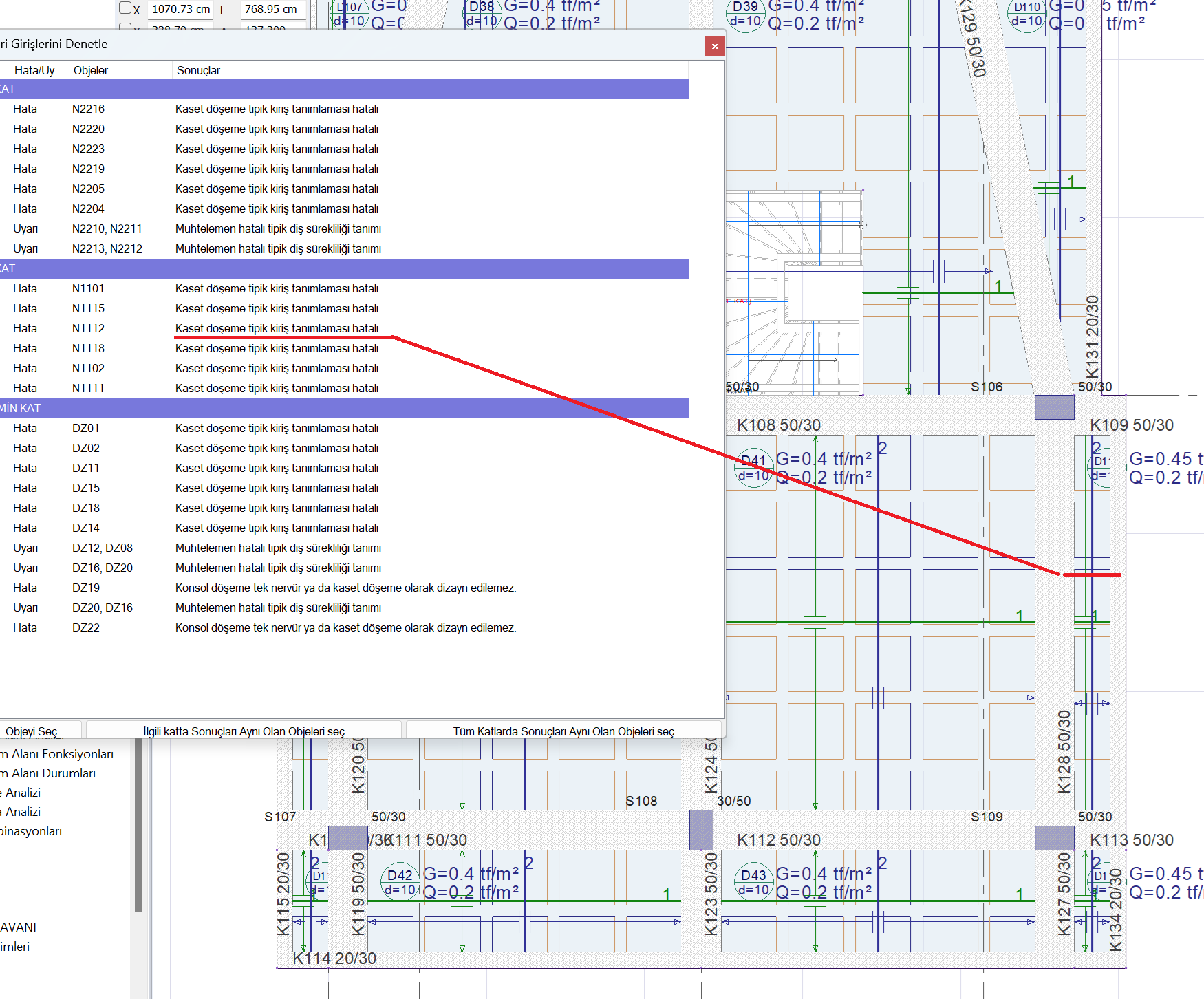Viewport: 1204px width, 999px height.
Task: Select beam label K114 20/30
Action: [334, 958]
